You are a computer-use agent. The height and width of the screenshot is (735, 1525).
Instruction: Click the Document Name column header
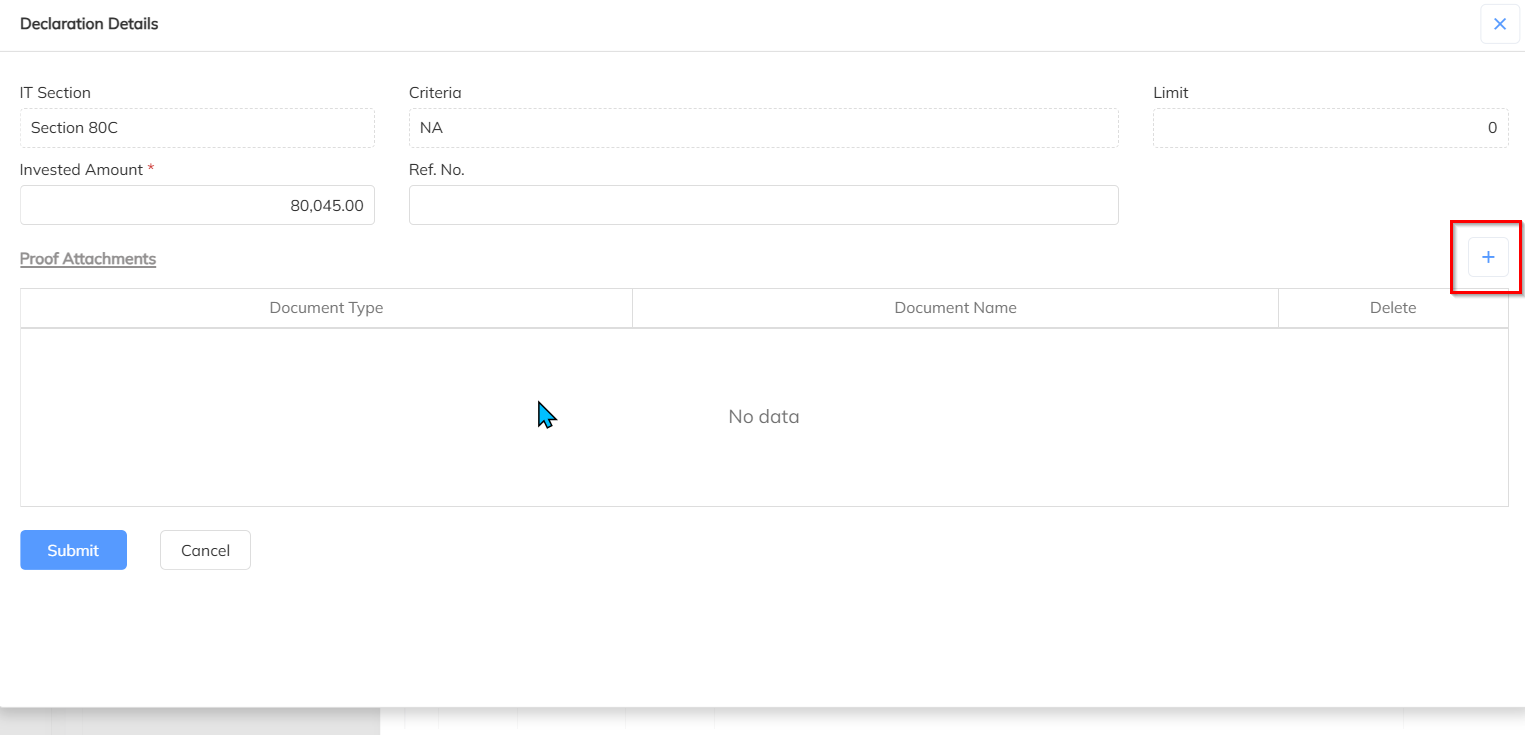pyautogui.click(x=955, y=308)
